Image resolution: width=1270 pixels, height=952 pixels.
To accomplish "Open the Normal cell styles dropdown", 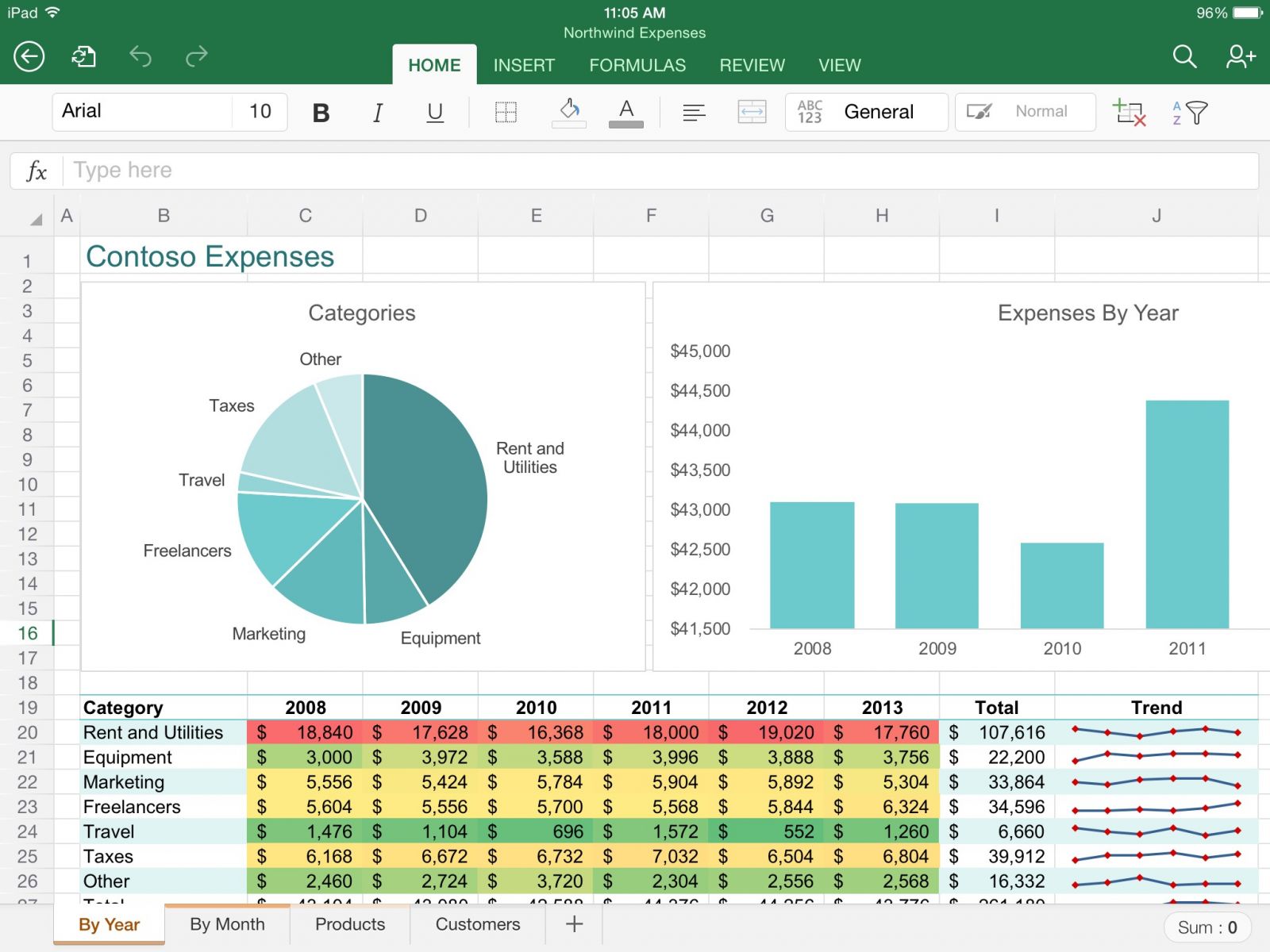I will [1026, 112].
